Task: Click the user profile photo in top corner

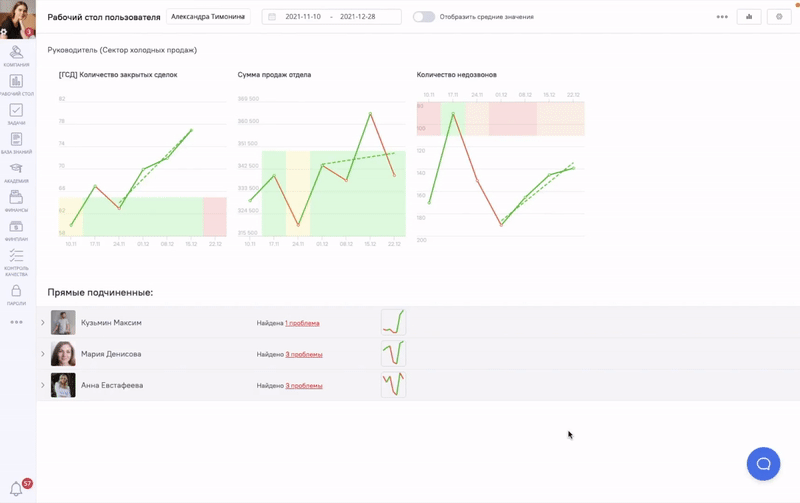Action: click(x=18, y=19)
